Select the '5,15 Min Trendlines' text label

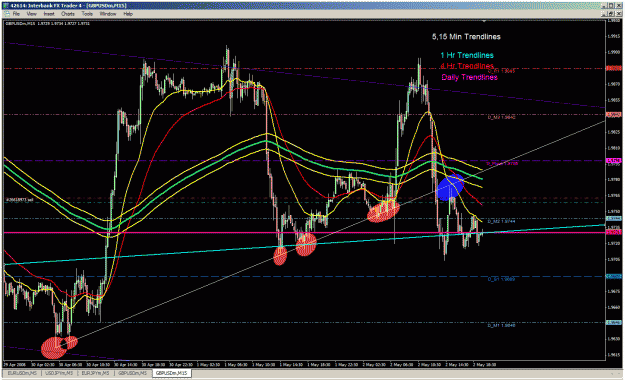tap(466, 37)
